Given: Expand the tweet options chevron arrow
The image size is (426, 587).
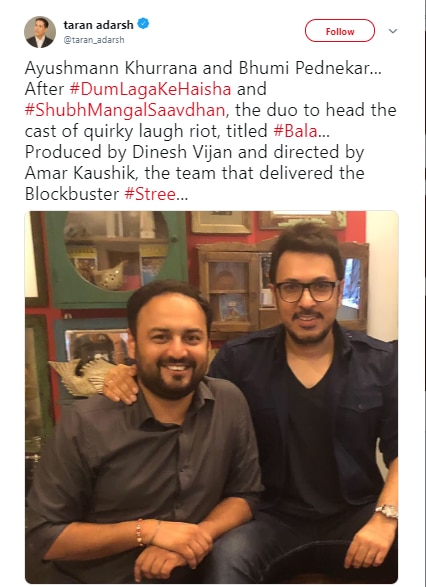Looking at the screenshot, I should (x=393, y=31).
